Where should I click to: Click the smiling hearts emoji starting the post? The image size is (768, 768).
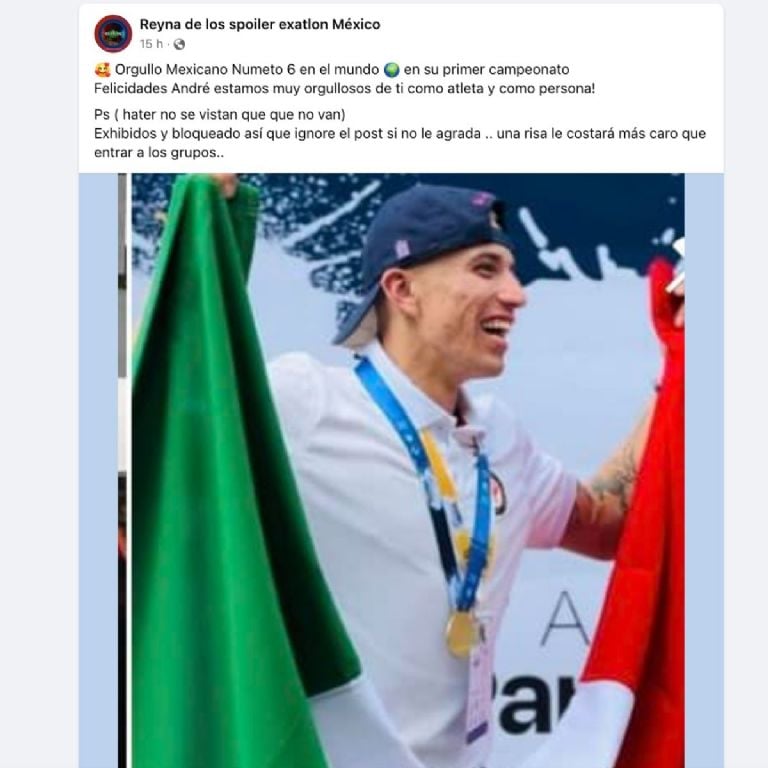102,70
